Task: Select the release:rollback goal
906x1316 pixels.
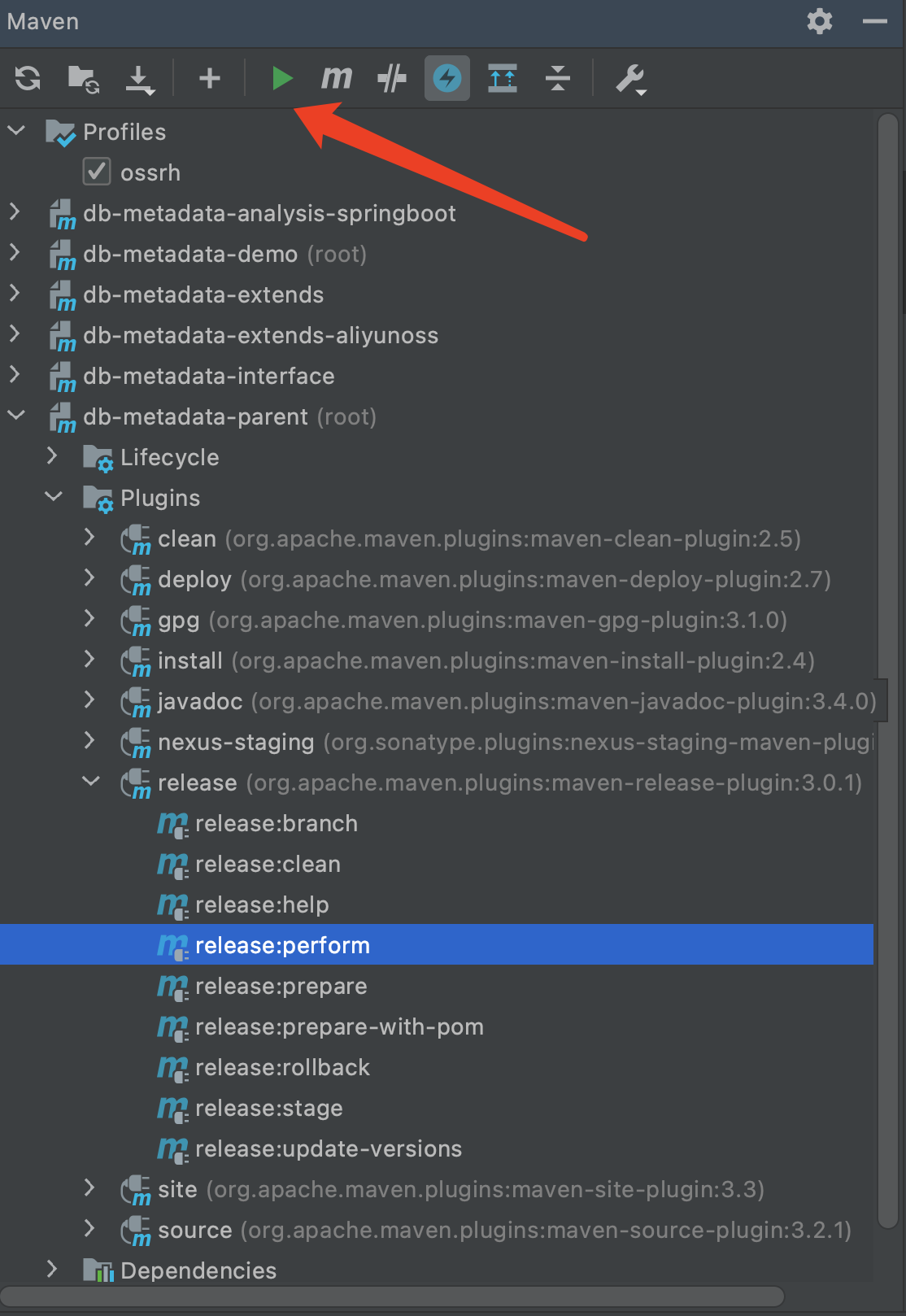Action: pos(282,1067)
